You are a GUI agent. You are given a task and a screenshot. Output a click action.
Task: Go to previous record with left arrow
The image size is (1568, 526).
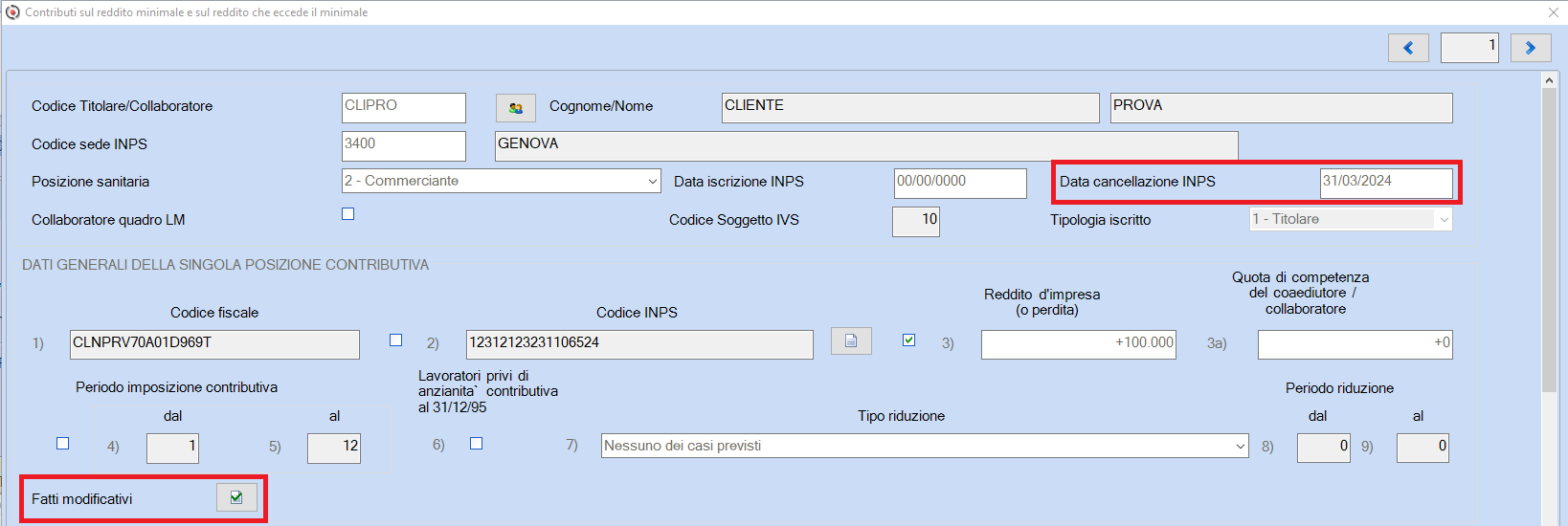[x=1408, y=48]
